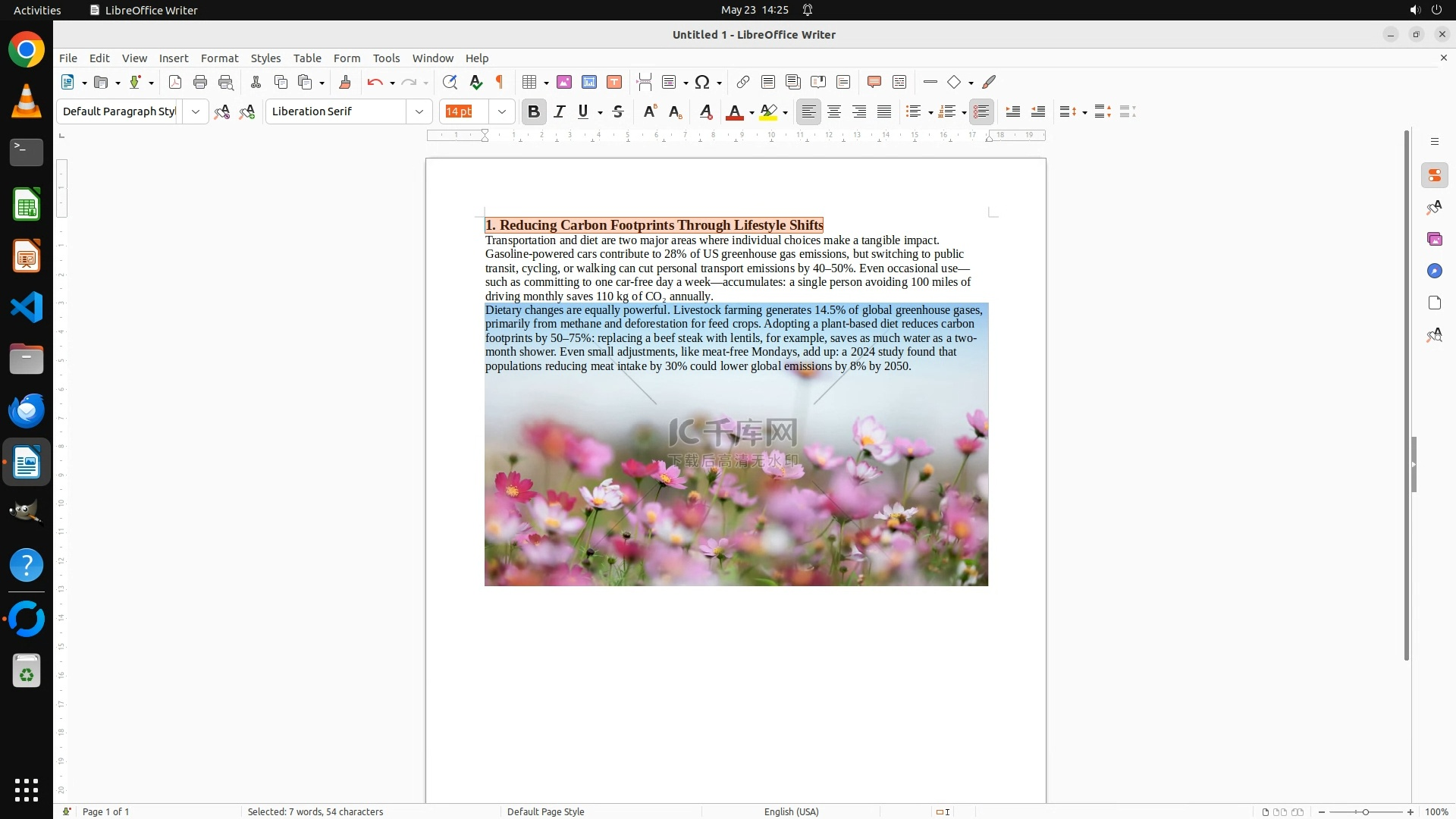
Task: Insert a hyperlink with the link icon
Action: [x=743, y=82]
